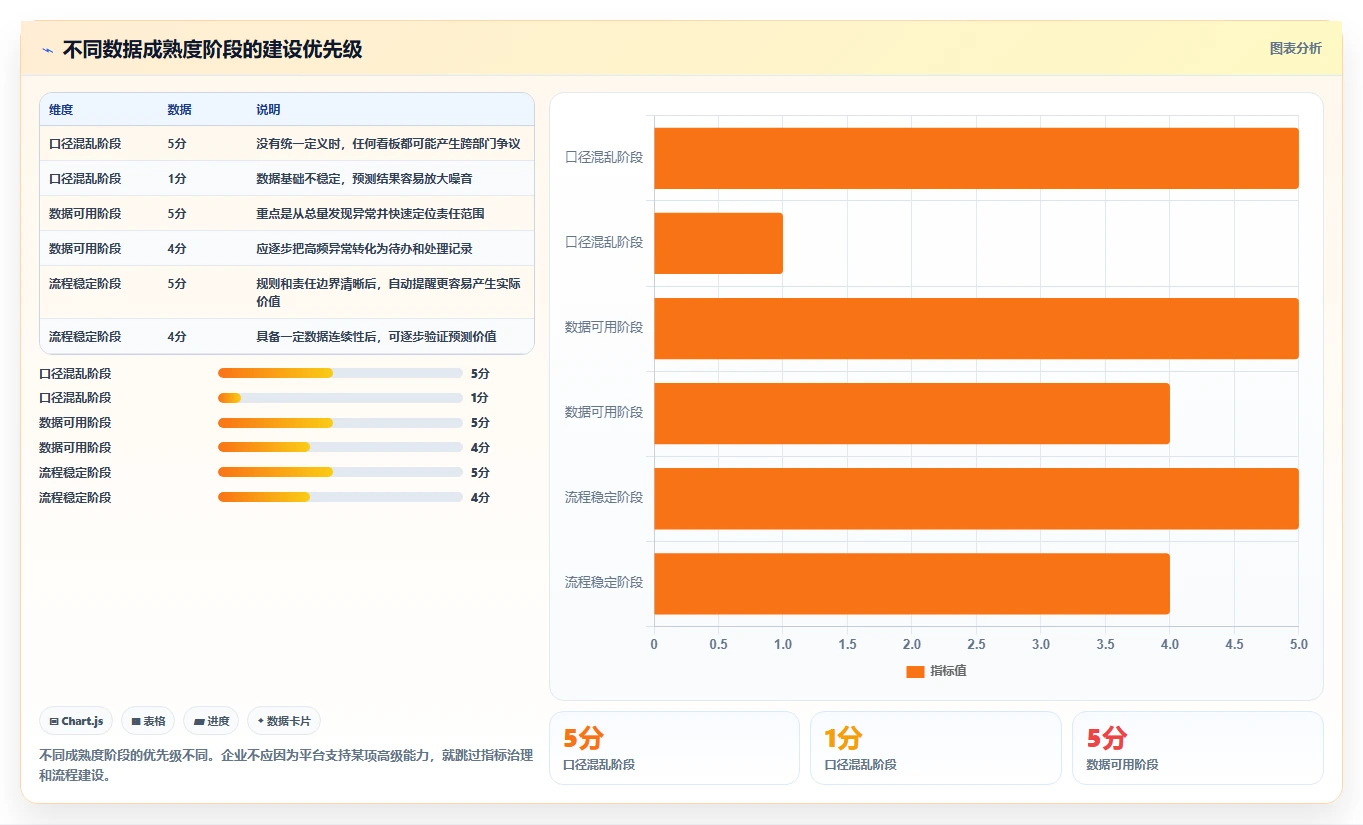Image resolution: width=1363 pixels, height=825 pixels.
Task: Click the 0.5 tick label on the chart axis
Action: (x=718, y=645)
